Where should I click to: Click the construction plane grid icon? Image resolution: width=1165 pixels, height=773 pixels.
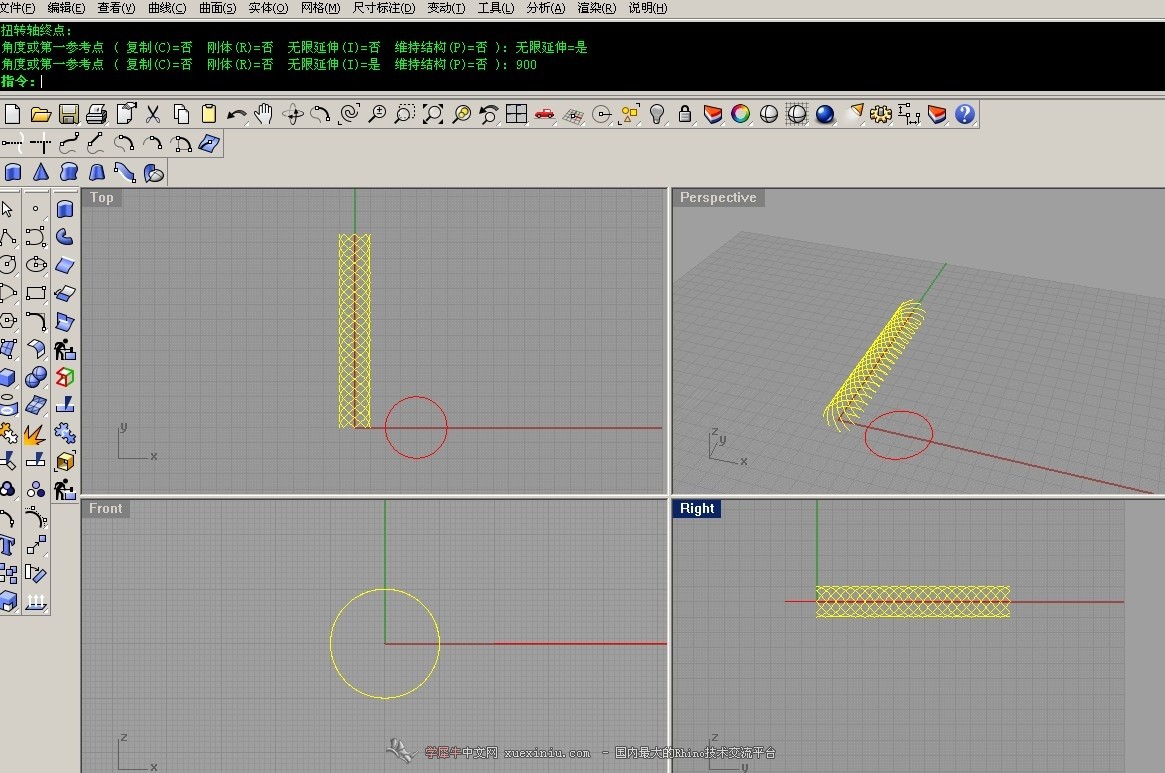click(x=573, y=114)
